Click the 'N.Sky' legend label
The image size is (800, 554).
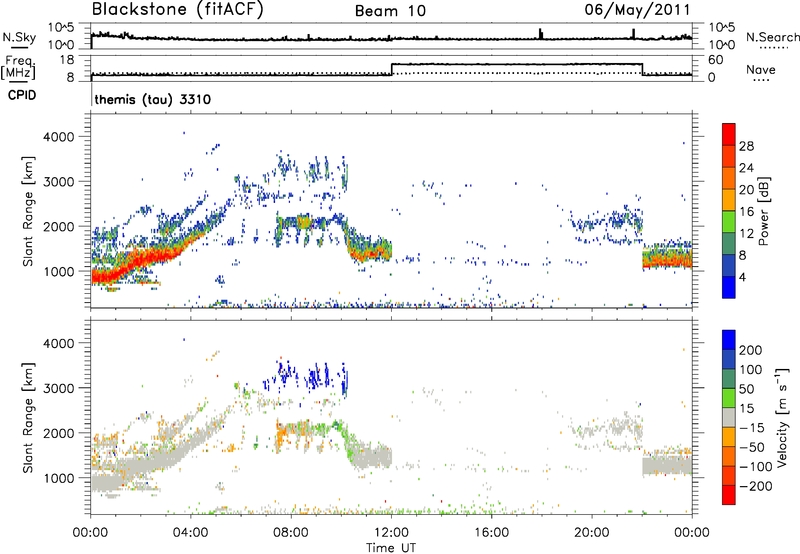coord(19,37)
